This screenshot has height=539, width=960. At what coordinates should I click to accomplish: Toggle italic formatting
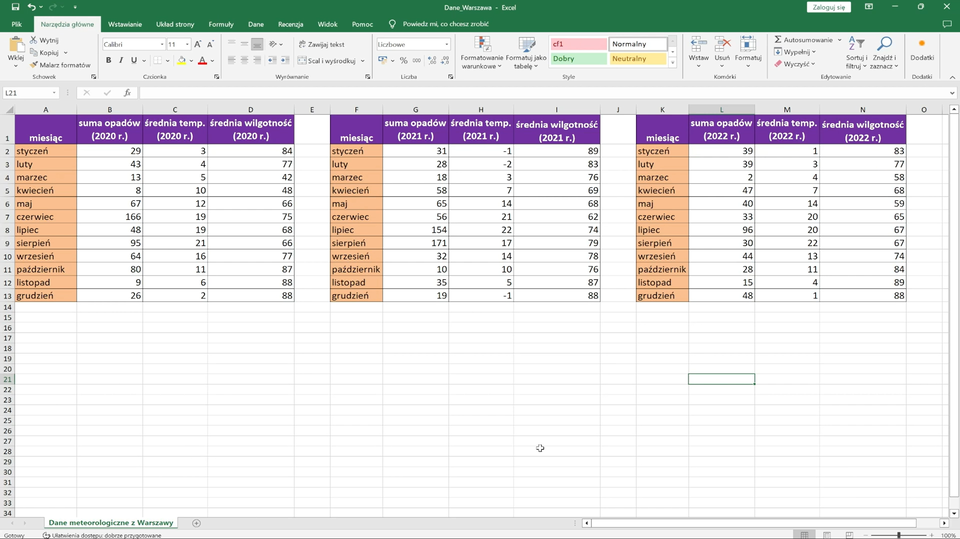pos(121,61)
